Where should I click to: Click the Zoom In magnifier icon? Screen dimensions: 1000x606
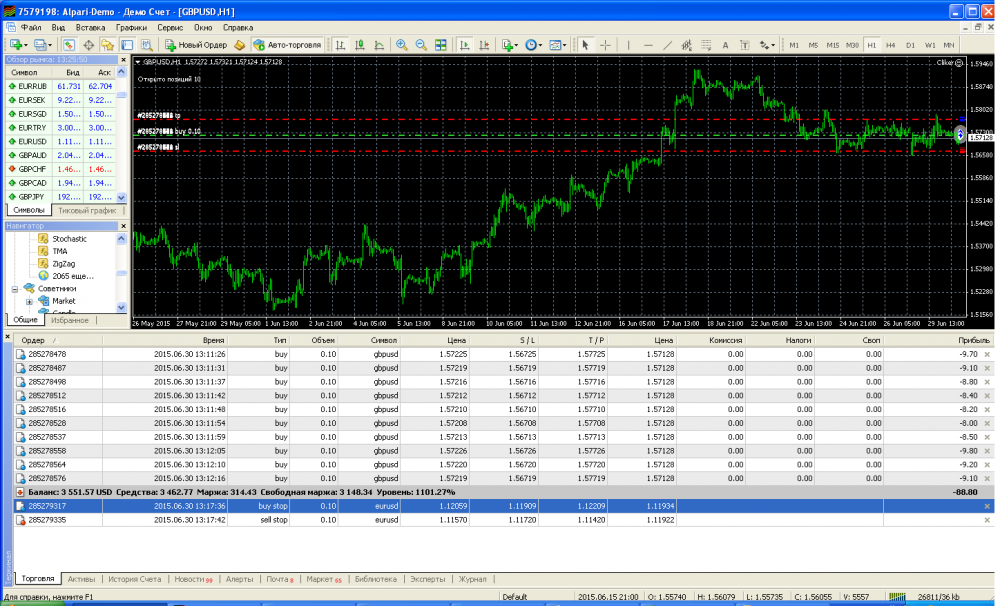pyautogui.click(x=402, y=45)
